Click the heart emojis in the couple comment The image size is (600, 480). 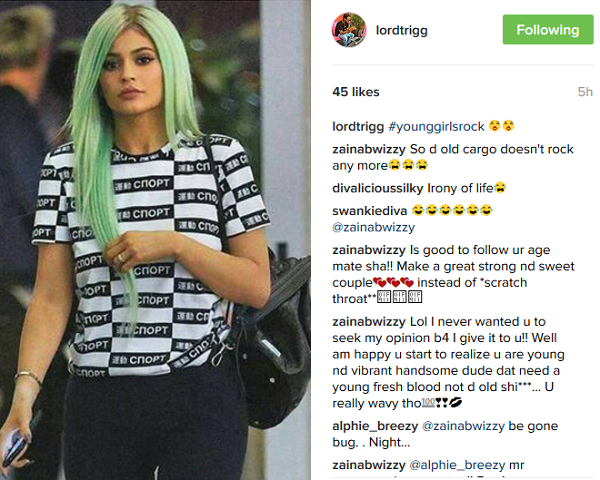(x=393, y=283)
